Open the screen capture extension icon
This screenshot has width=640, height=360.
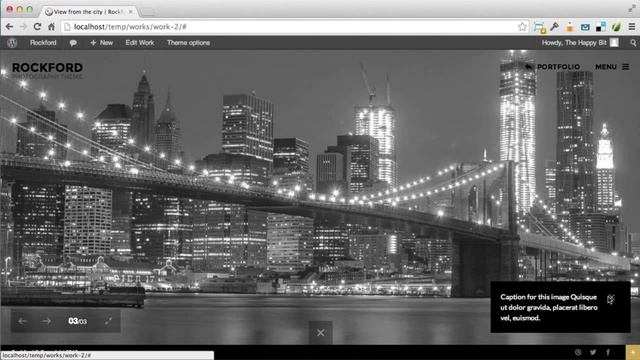coord(540,27)
